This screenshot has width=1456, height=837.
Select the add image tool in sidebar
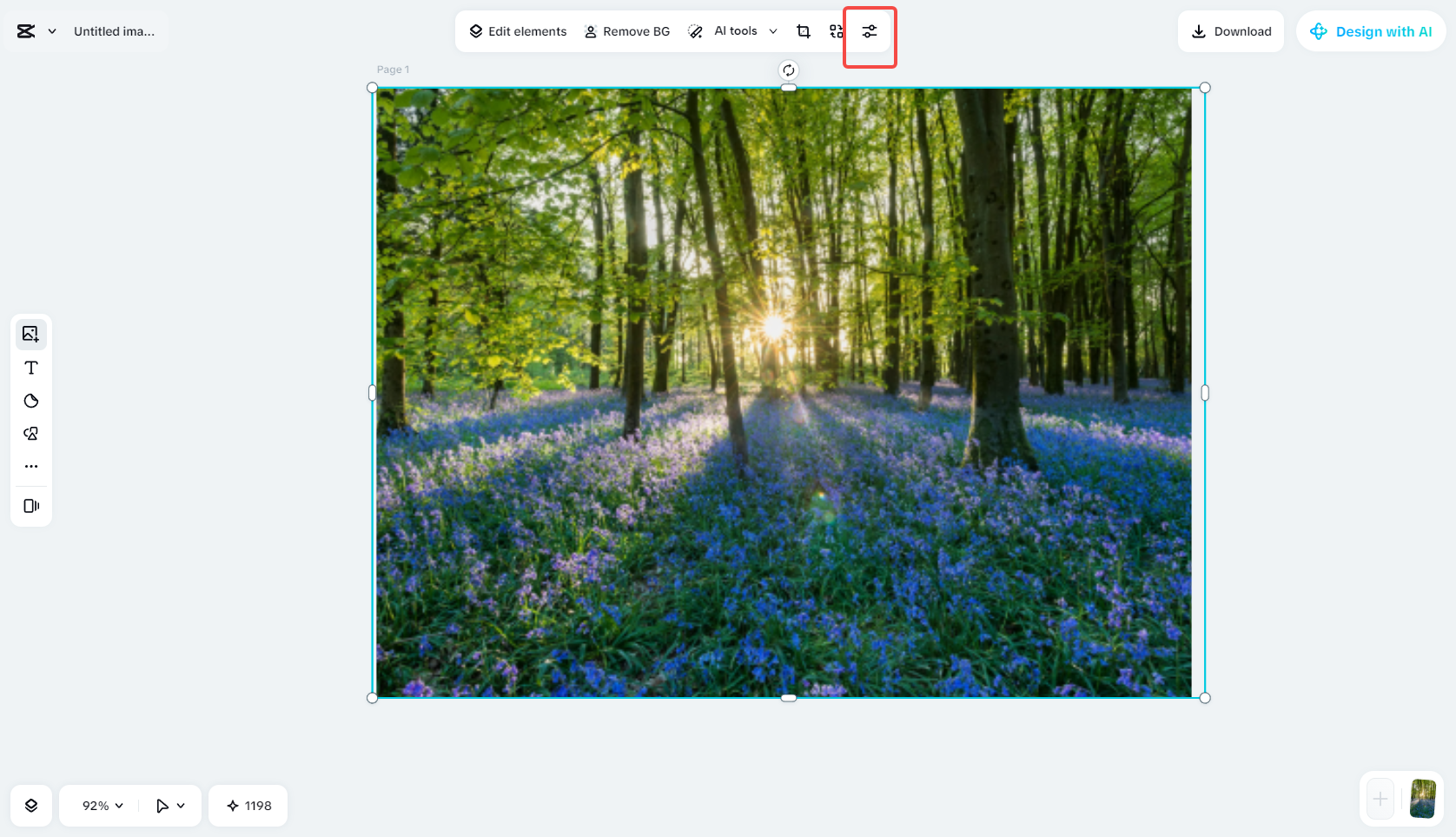point(31,334)
